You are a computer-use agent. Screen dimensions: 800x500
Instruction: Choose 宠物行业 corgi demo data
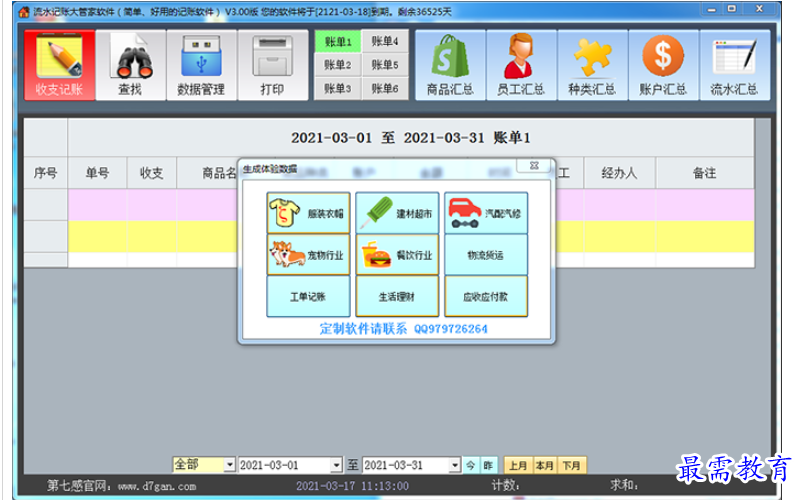point(308,255)
